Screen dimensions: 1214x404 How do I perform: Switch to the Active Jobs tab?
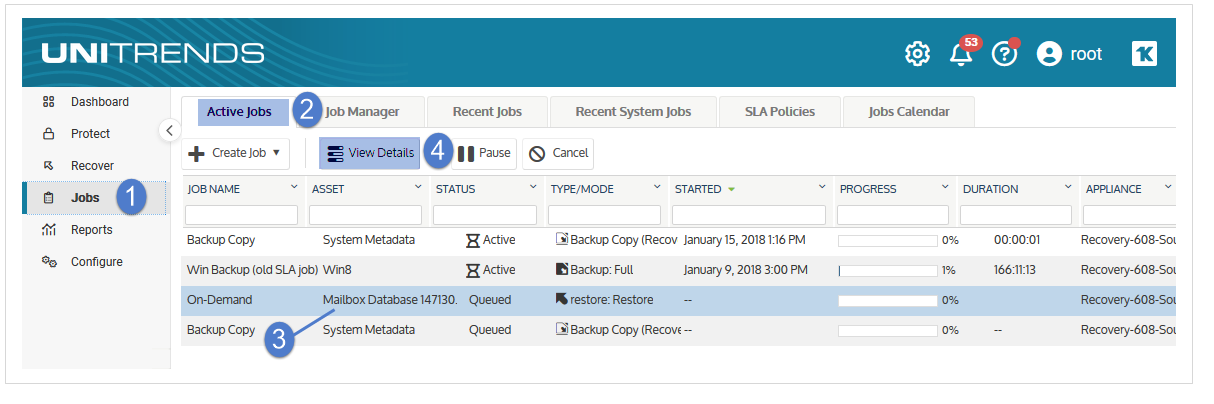point(239,112)
